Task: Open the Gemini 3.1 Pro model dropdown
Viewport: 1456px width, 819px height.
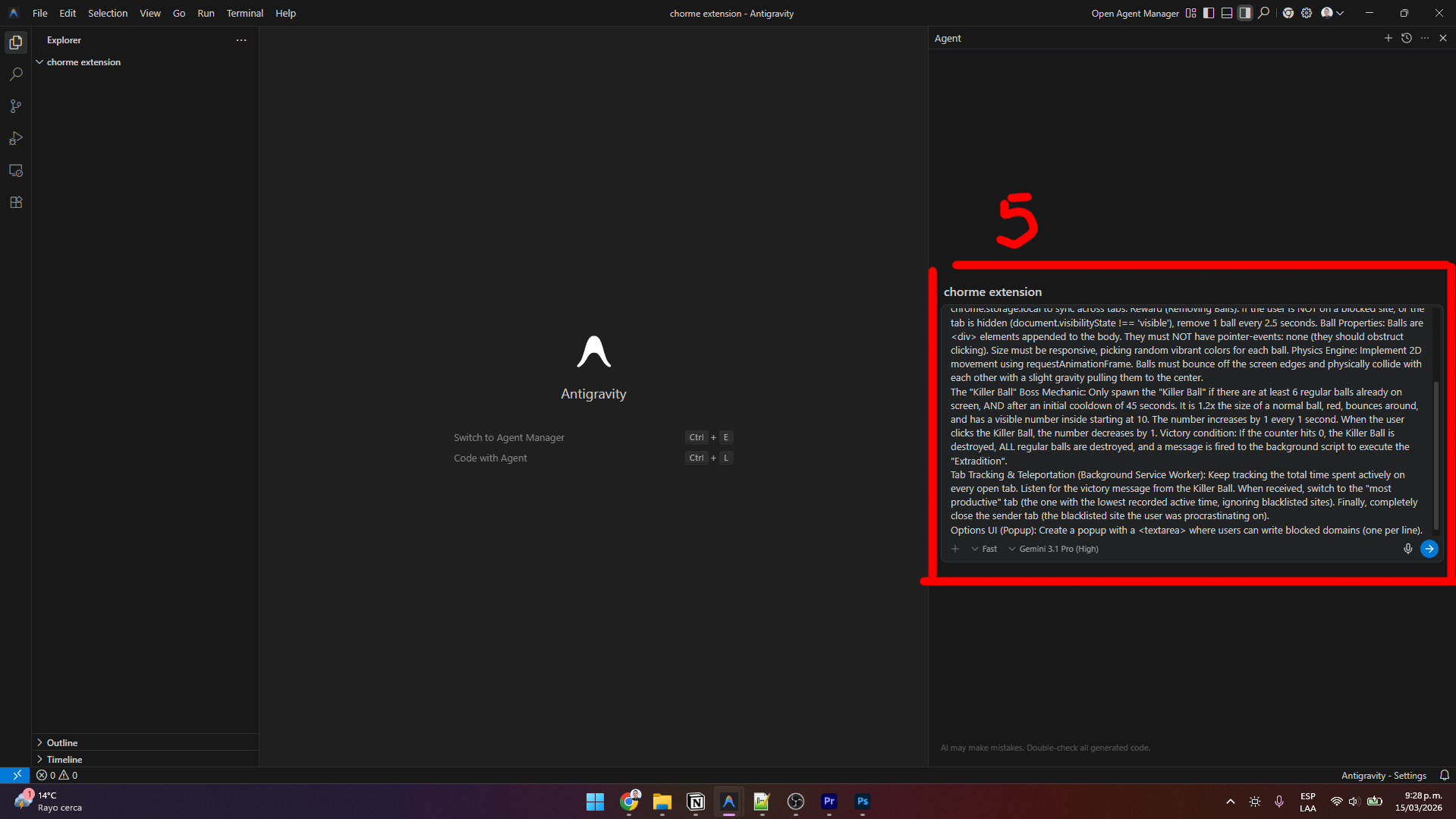Action: point(1053,549)
